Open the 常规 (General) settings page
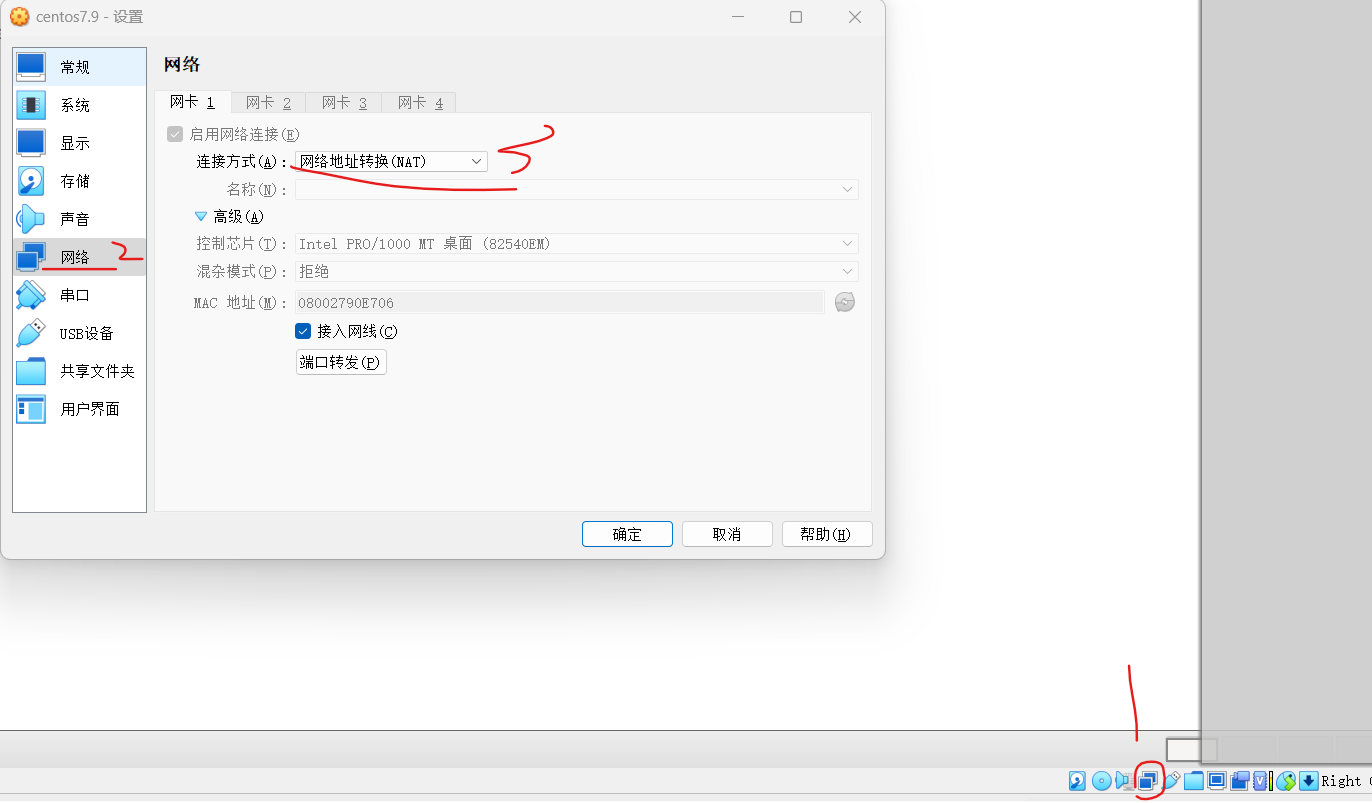The height and width of the screenshot is (803, 1372). pos(73,66)
